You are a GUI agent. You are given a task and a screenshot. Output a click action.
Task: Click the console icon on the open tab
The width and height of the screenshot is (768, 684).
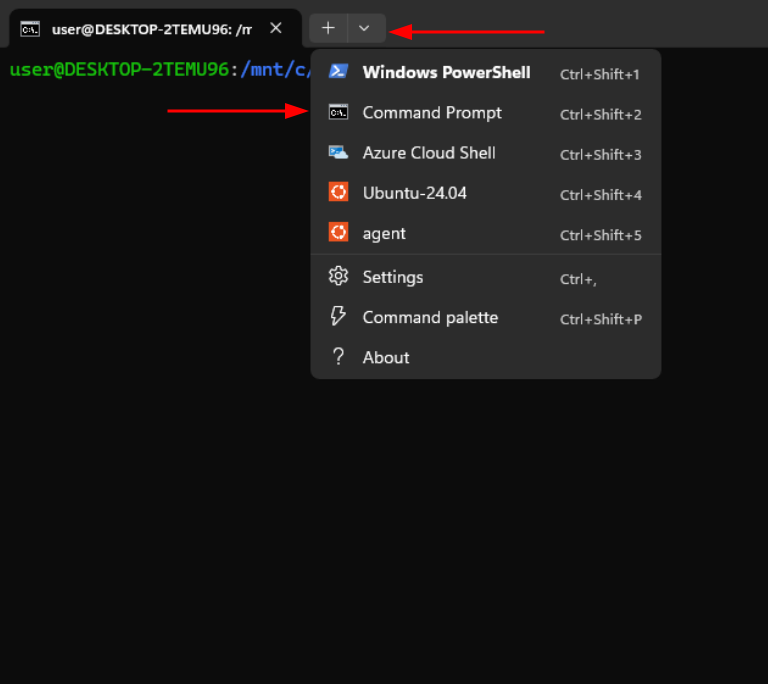(x=30, y=29)
